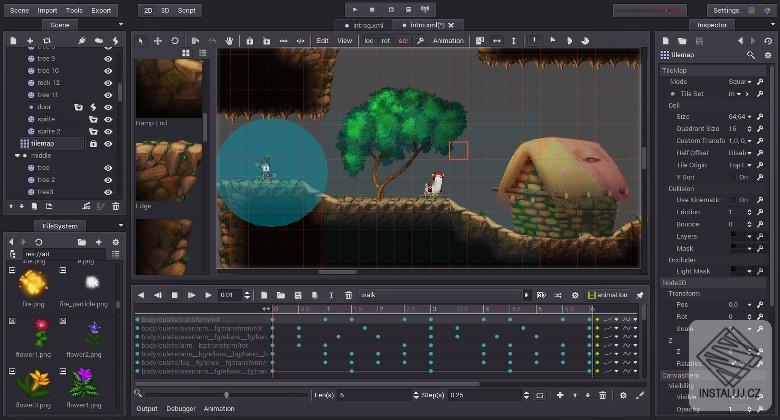Screen dimensions: 780x420
Task: Toggle visibility of tree 10 node
Action: click(108, 71)
